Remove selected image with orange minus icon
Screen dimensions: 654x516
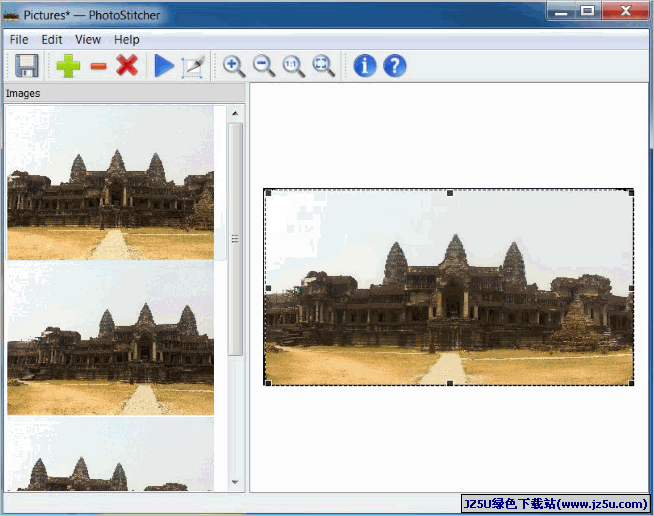[98, 66]
